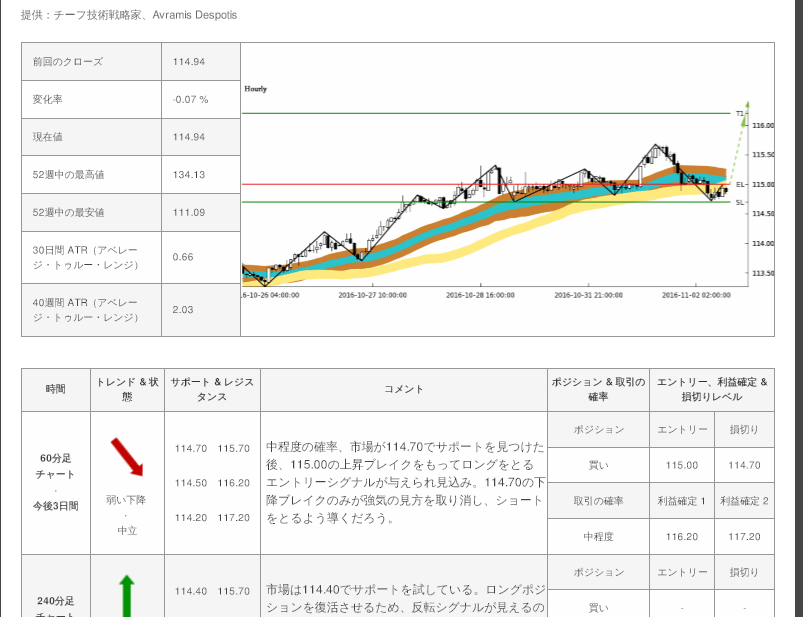Image resolution: width=803 pixels, height=617 pixels.
Task: Click the 2016-10-28 16:00:00 time axis label
Action: point(480,295)
